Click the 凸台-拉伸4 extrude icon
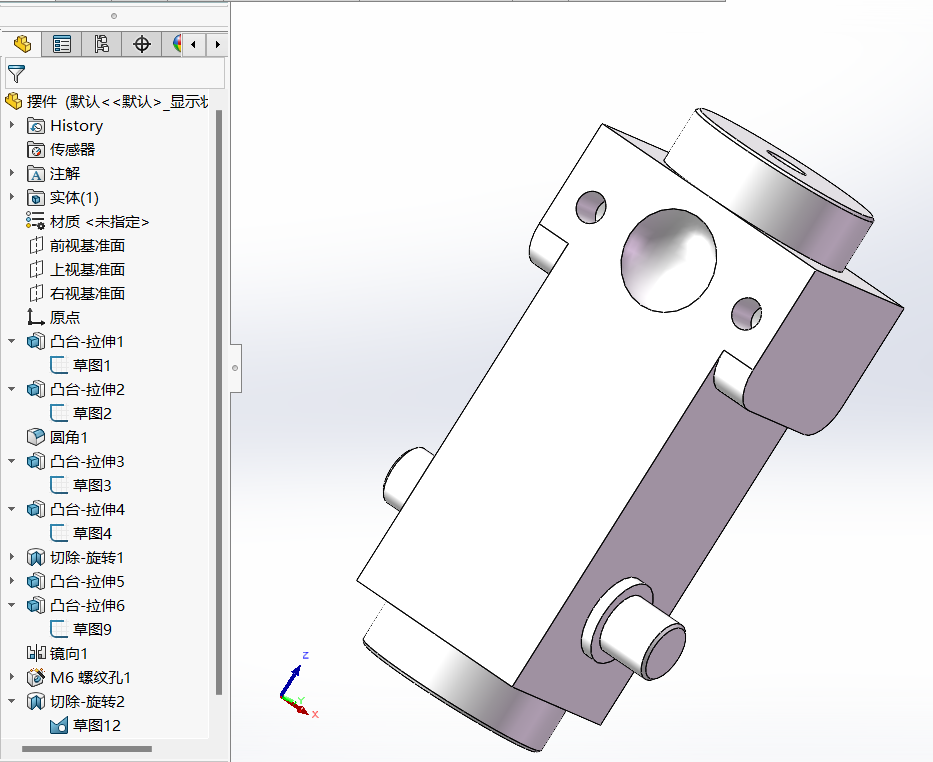Screen dimensions: 933x762 pyautogui.click(x=36, y=509)
